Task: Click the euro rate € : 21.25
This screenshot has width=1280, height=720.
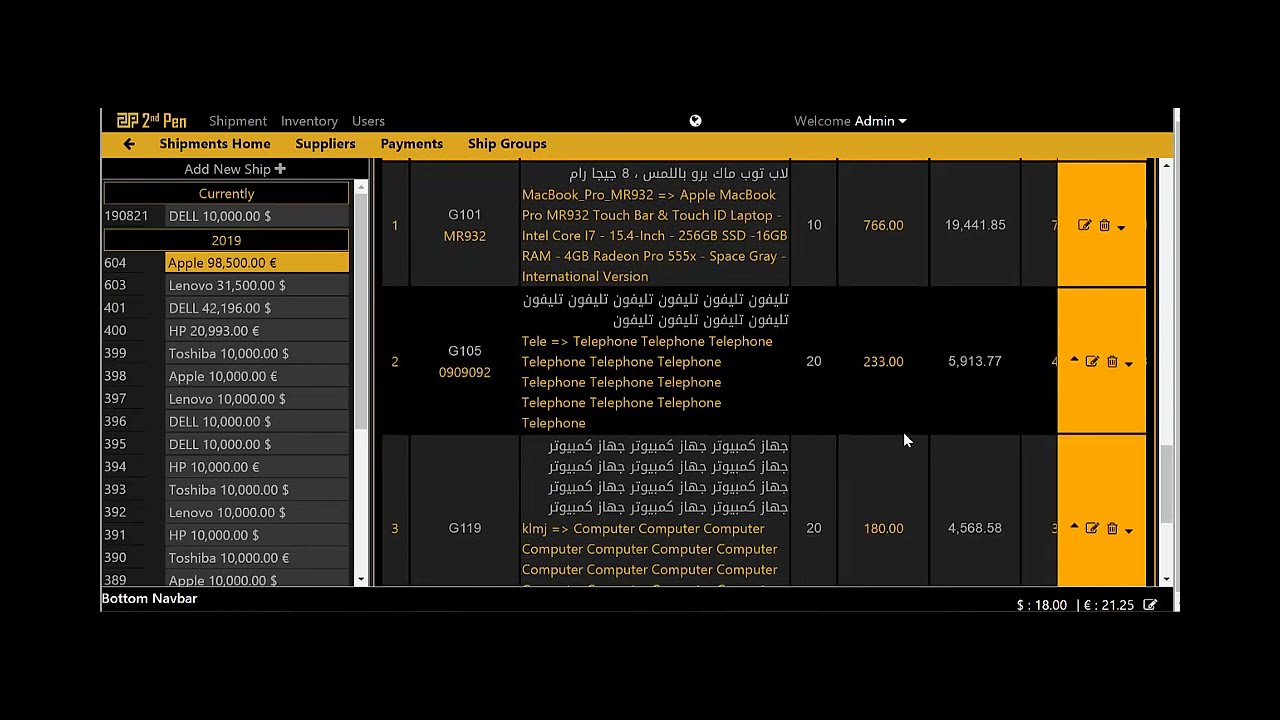Action: click(x=1108, y=605)
